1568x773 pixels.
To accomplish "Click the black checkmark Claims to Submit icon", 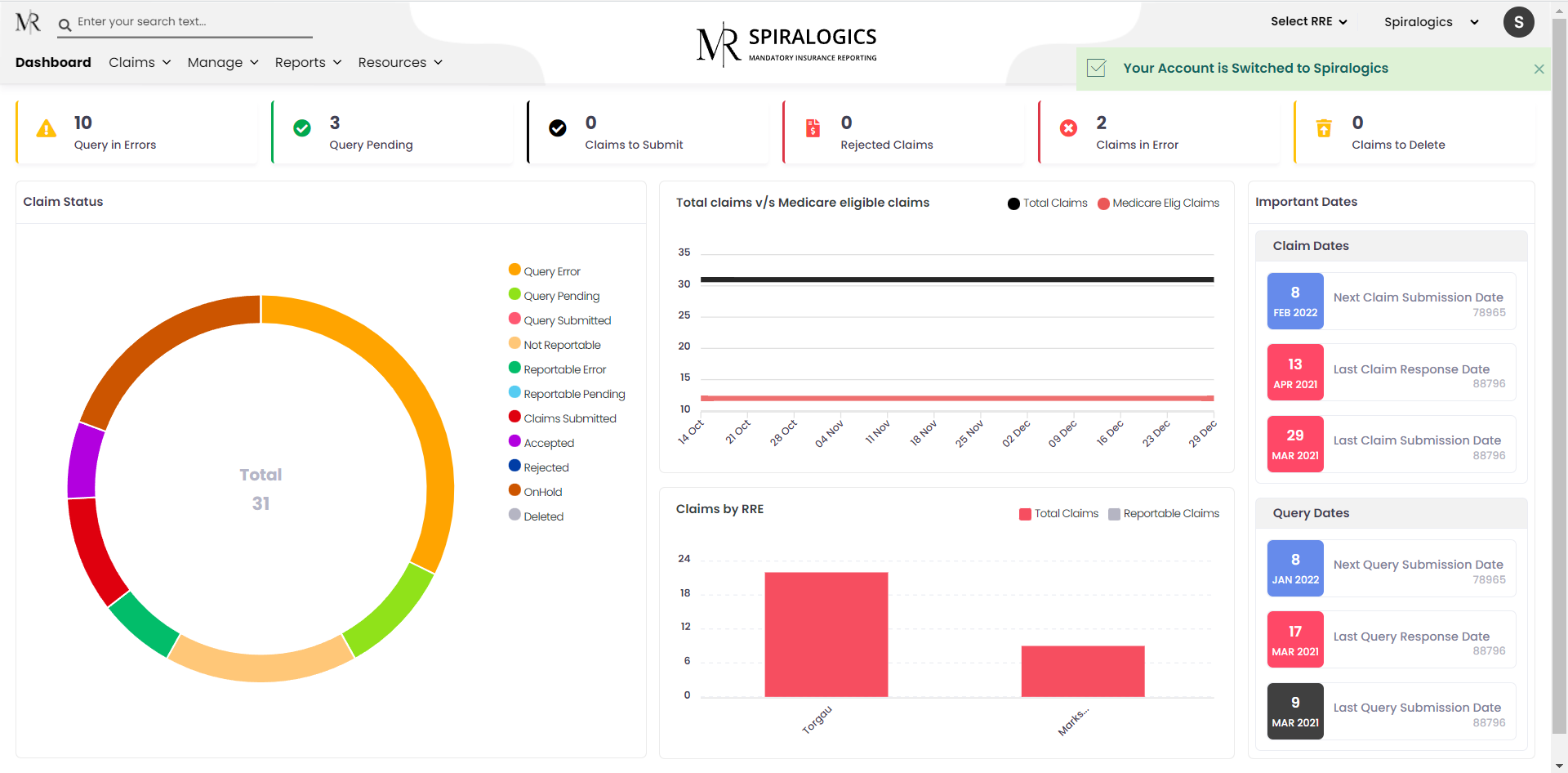I will tap(558, 128).
